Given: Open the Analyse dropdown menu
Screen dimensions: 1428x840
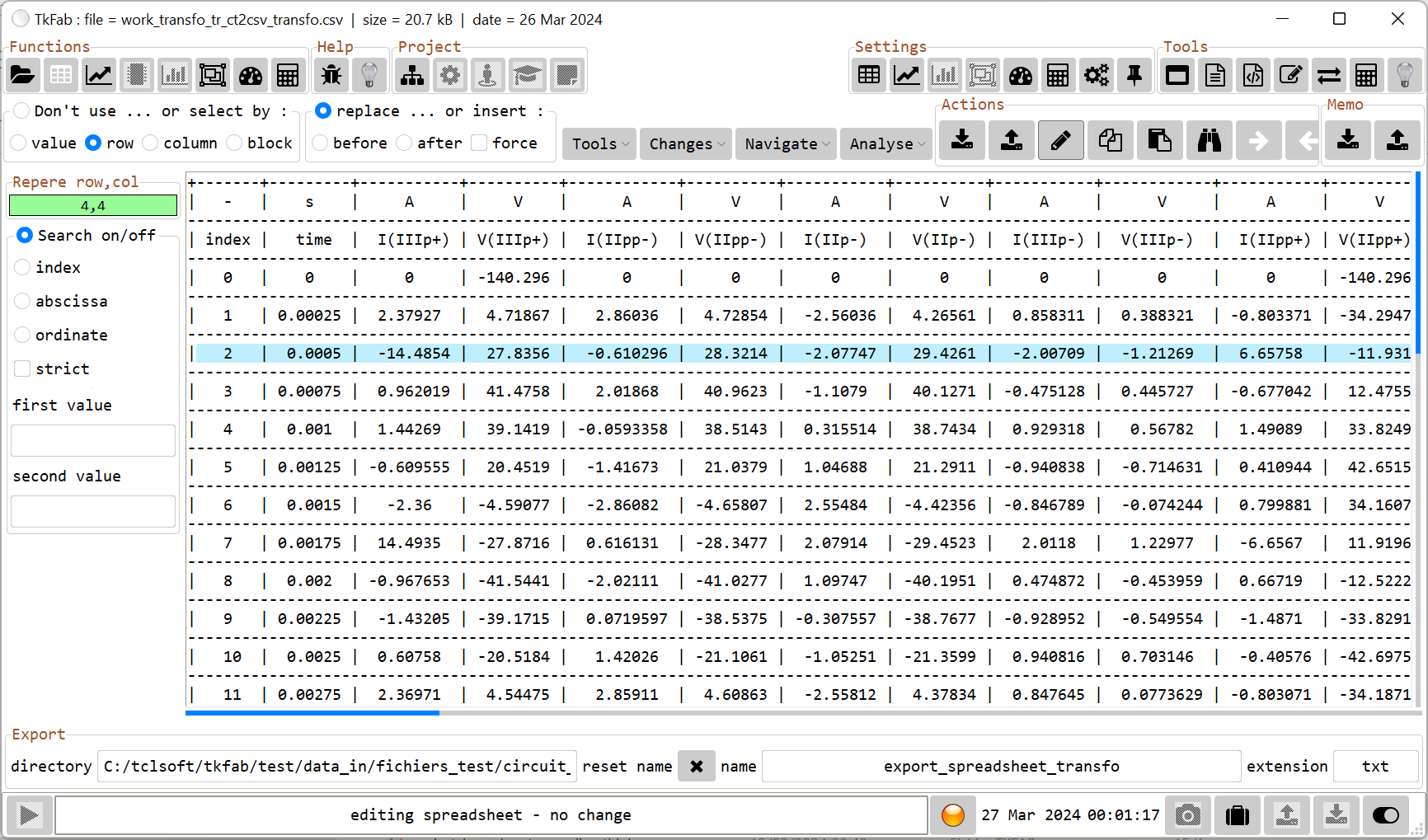Looking at the screenshot, I should (x=886, y=143).
